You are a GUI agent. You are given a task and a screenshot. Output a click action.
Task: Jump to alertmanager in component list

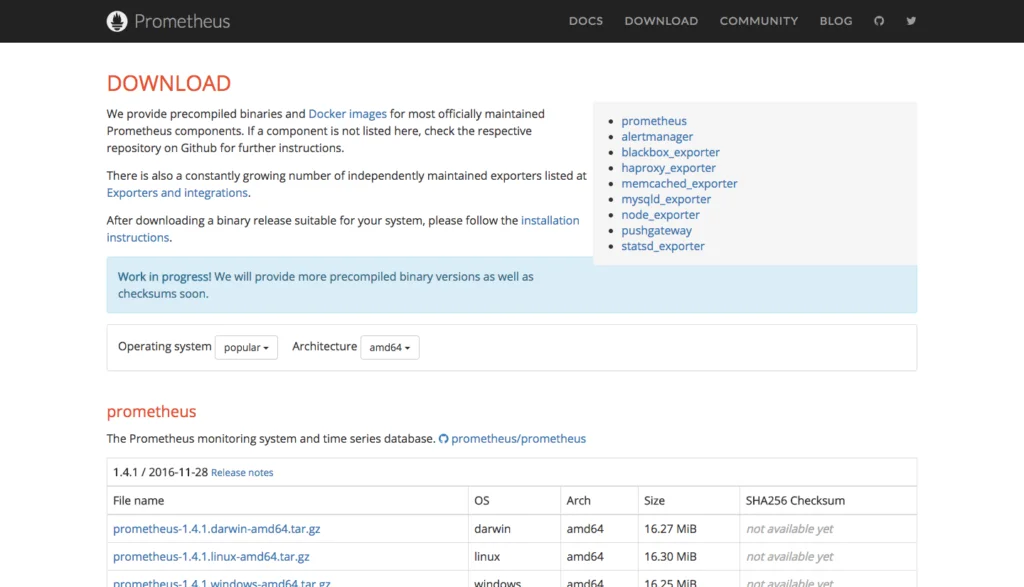(657, 136)
